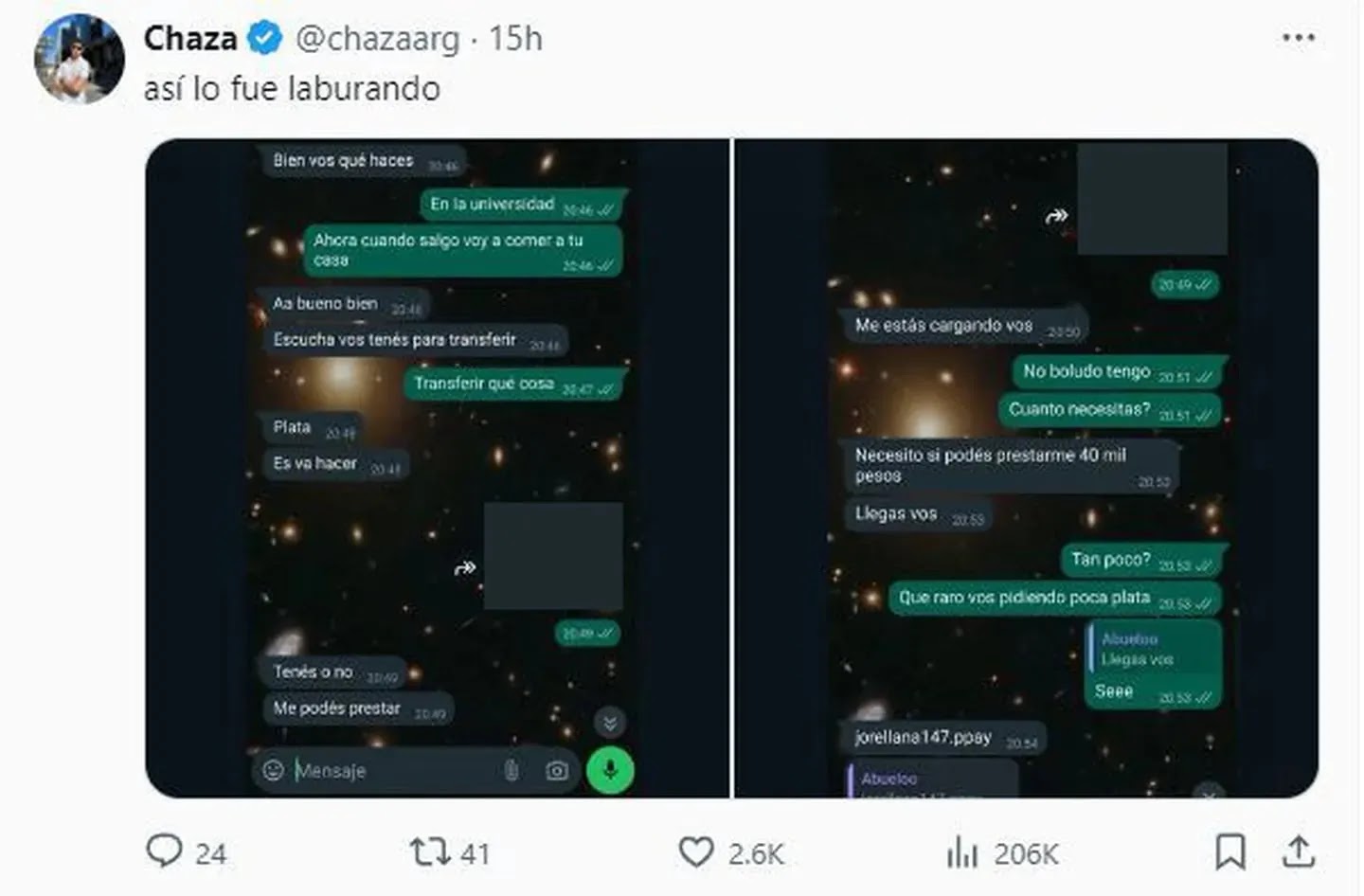This screenshot has height=896, width=1364.
Task: Click the scroll-down double chevron button
Action: pos(610,724)
